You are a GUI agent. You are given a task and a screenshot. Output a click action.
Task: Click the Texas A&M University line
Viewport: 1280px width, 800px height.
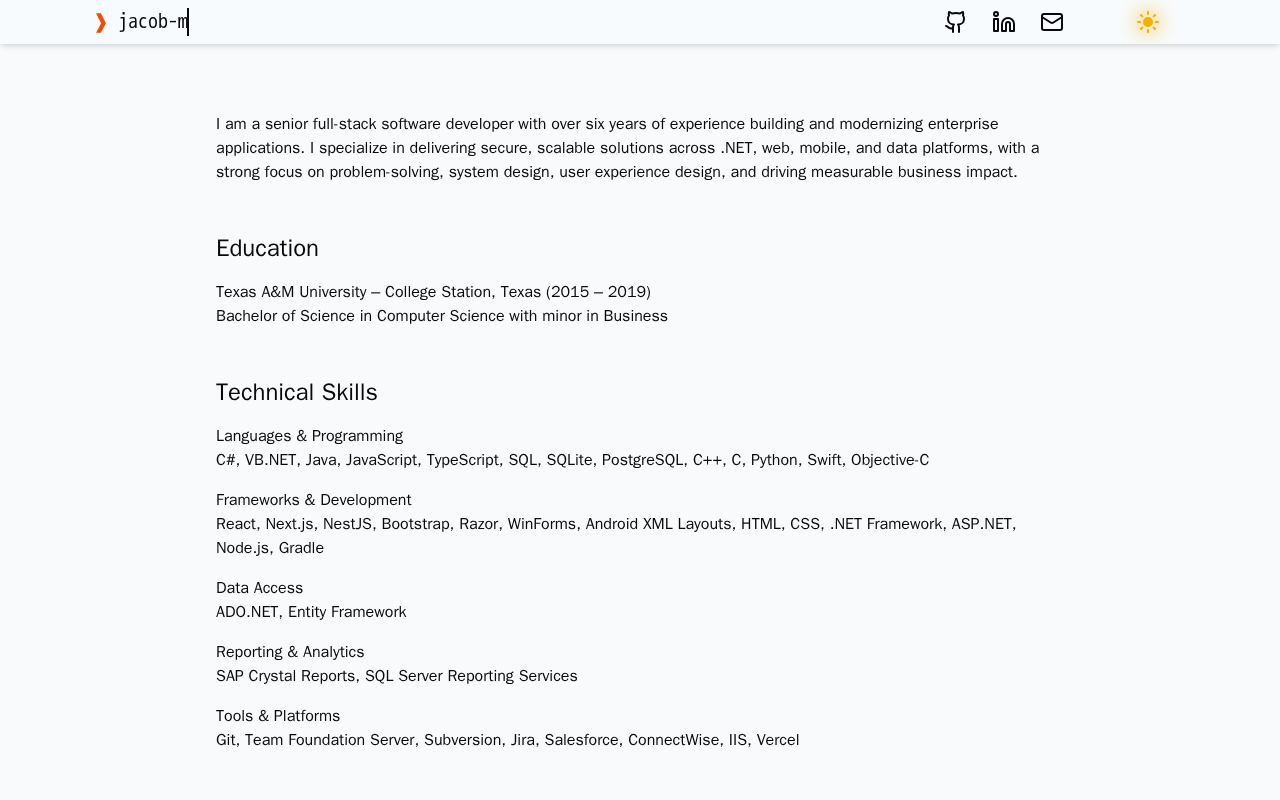433,292
